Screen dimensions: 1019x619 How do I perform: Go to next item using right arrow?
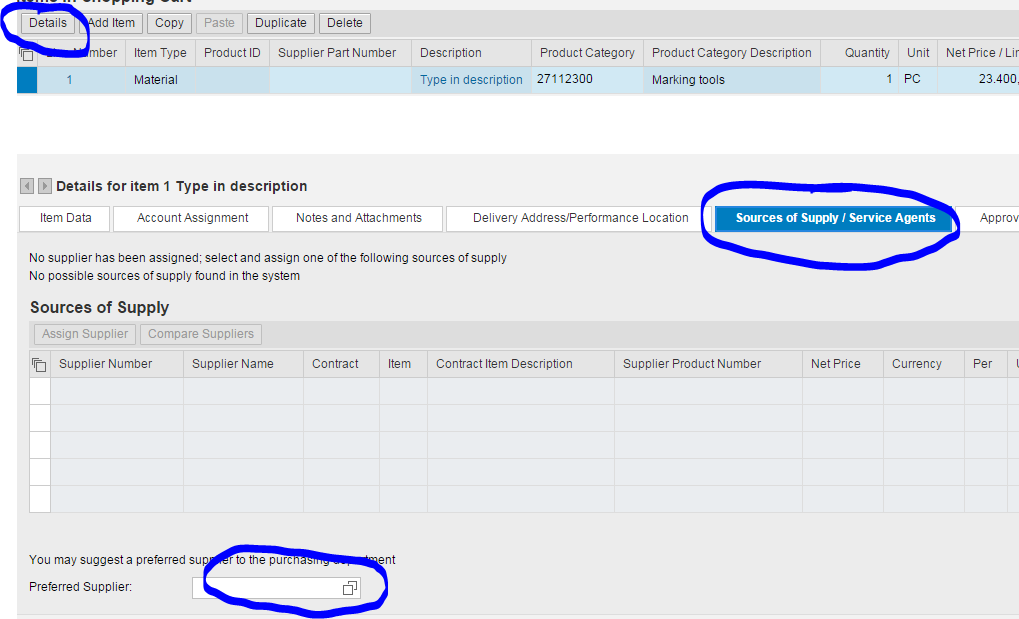click(44, 186)
